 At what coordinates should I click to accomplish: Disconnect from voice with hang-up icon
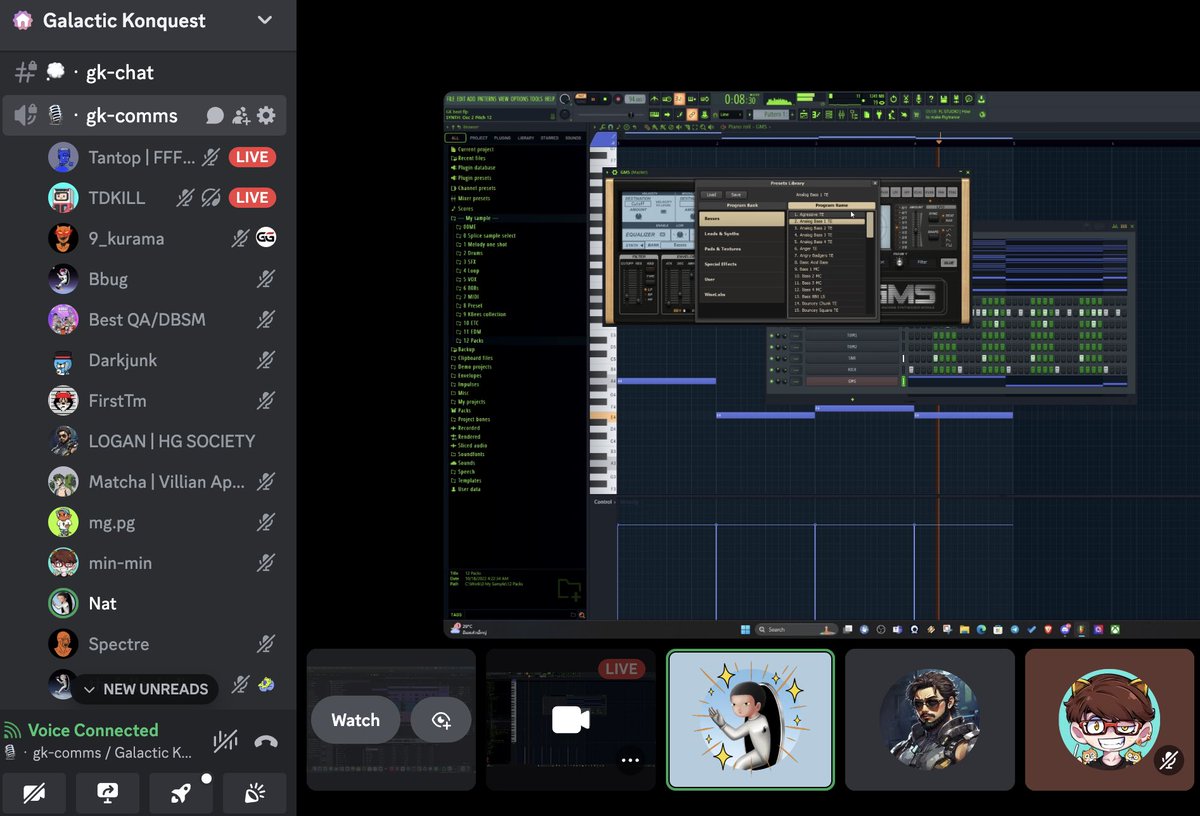(266, 741)
